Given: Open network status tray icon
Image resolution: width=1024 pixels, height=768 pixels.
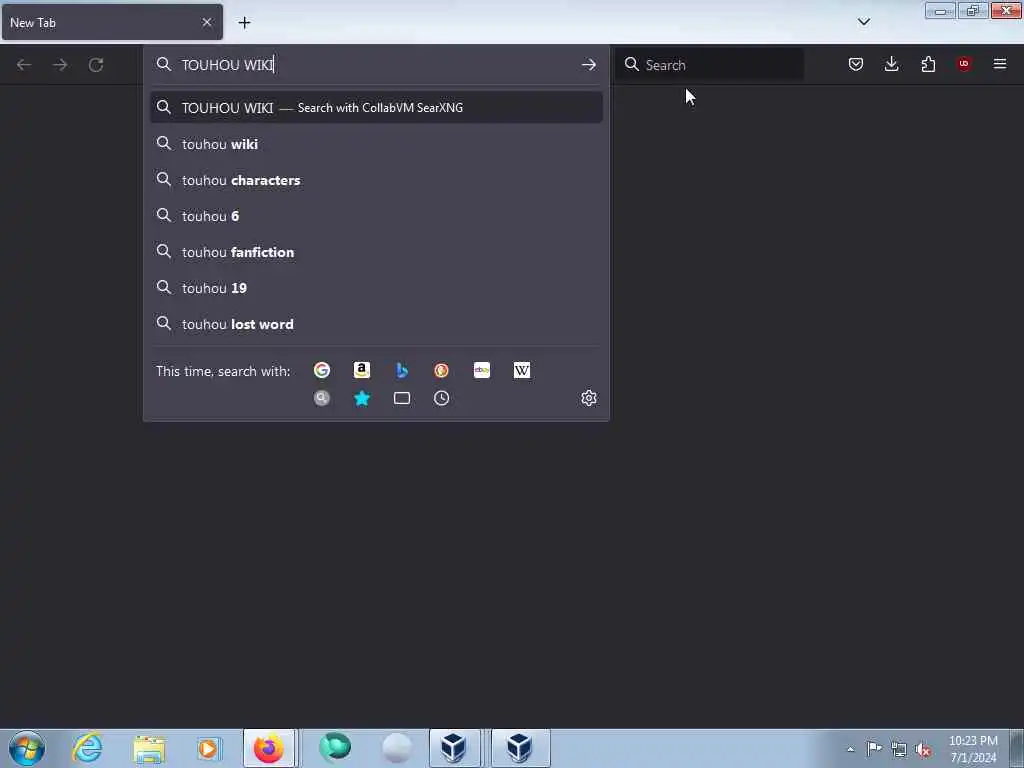Looking at the screenshot, I should tap(899, 749).
